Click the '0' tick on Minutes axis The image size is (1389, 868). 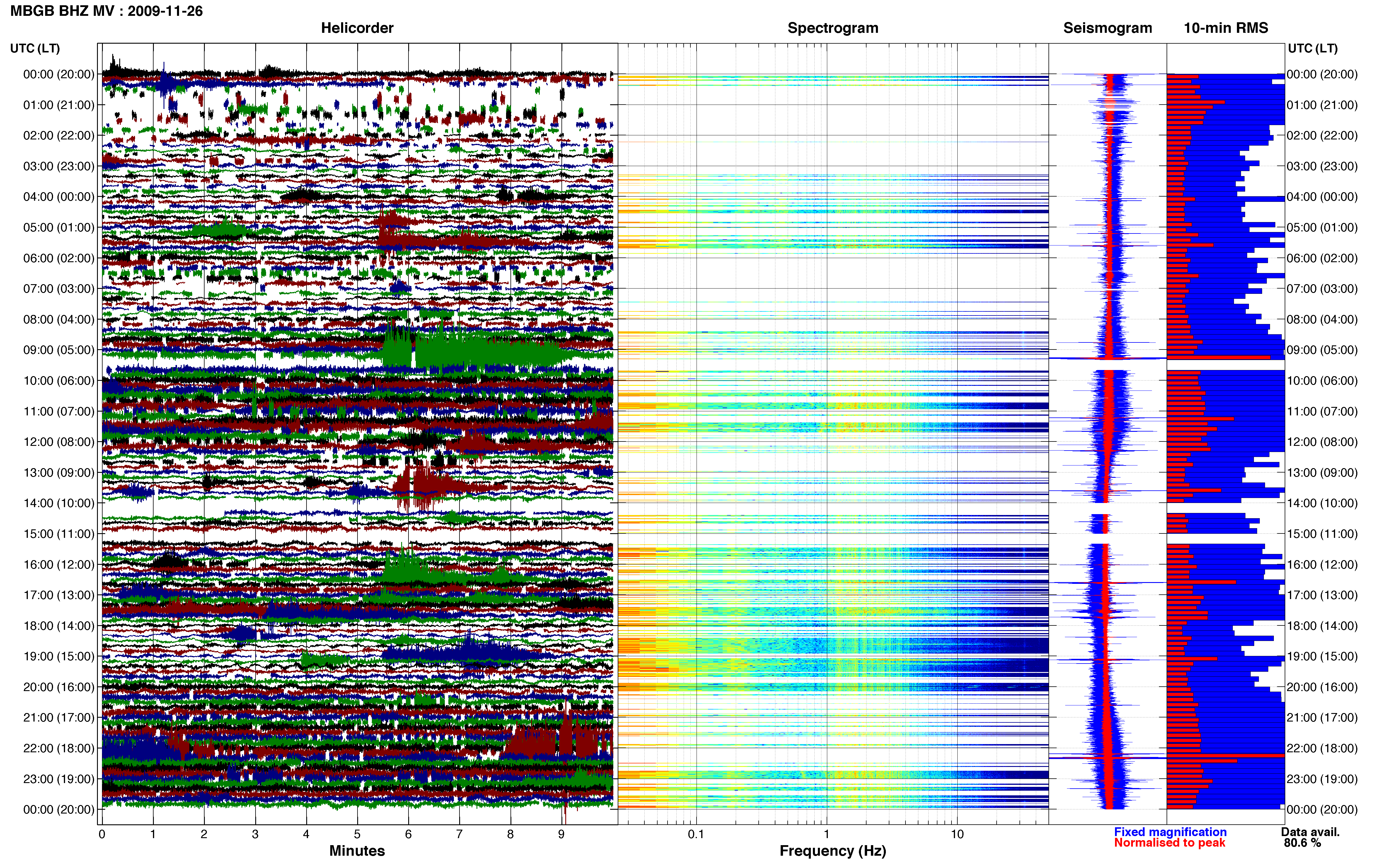click(102, 835)
